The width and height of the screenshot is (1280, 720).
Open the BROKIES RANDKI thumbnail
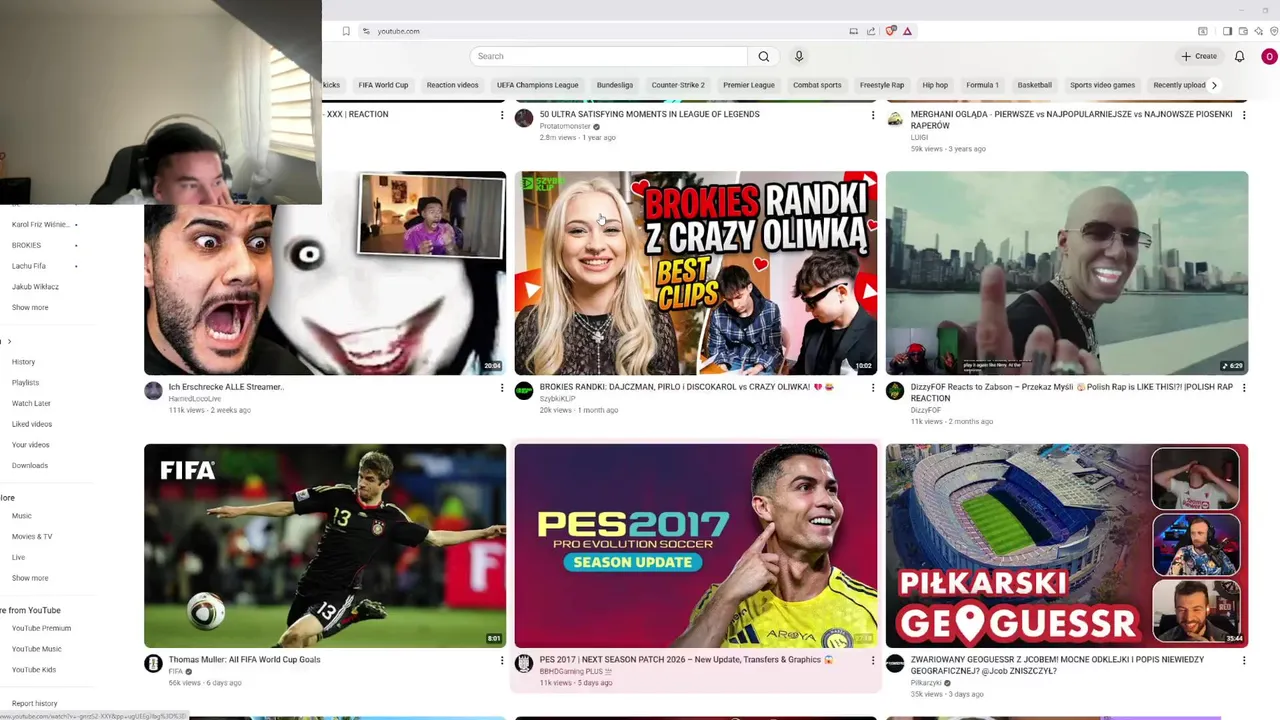click(x=696, y=273)
